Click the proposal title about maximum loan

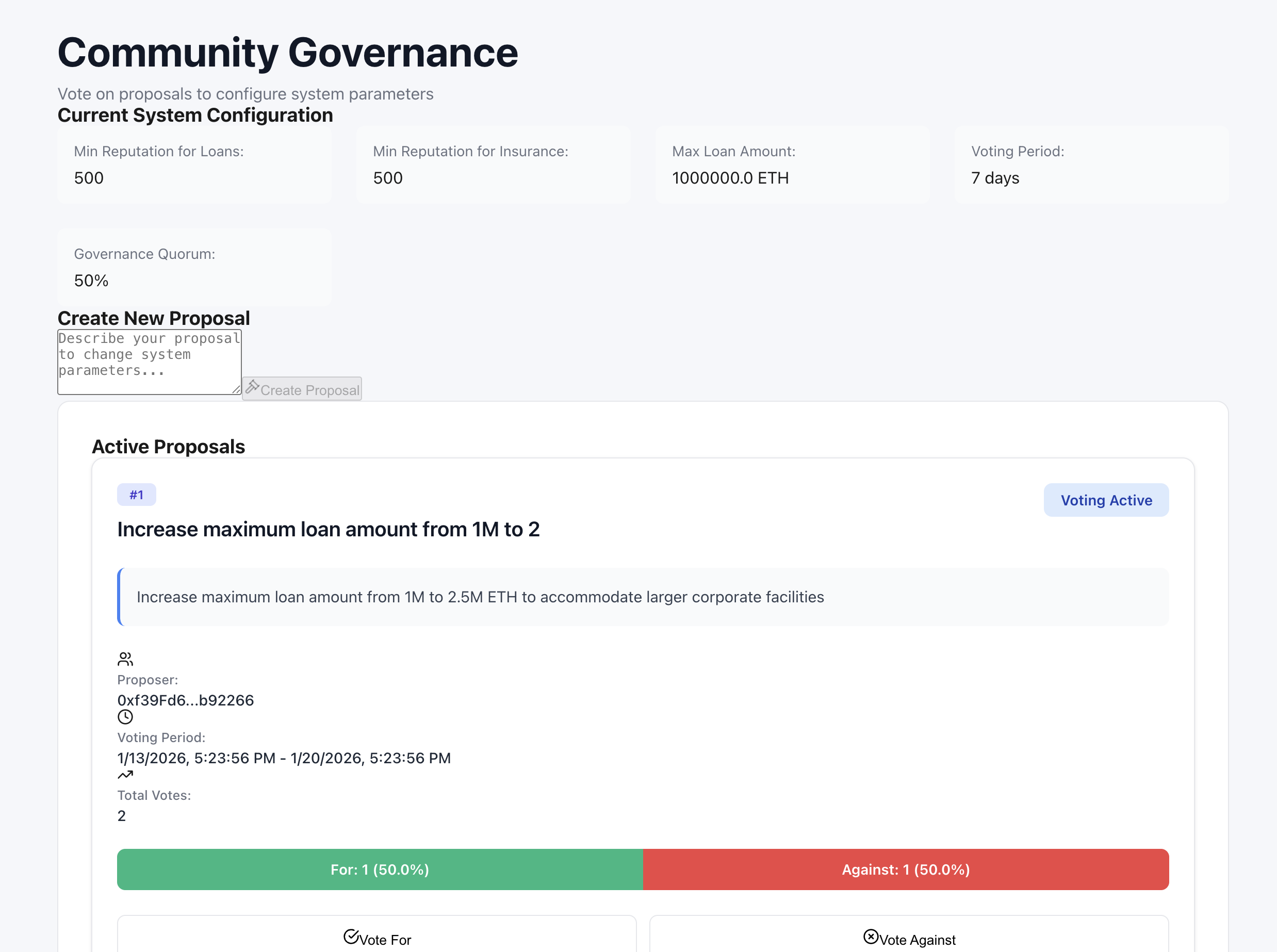(329, 529)
